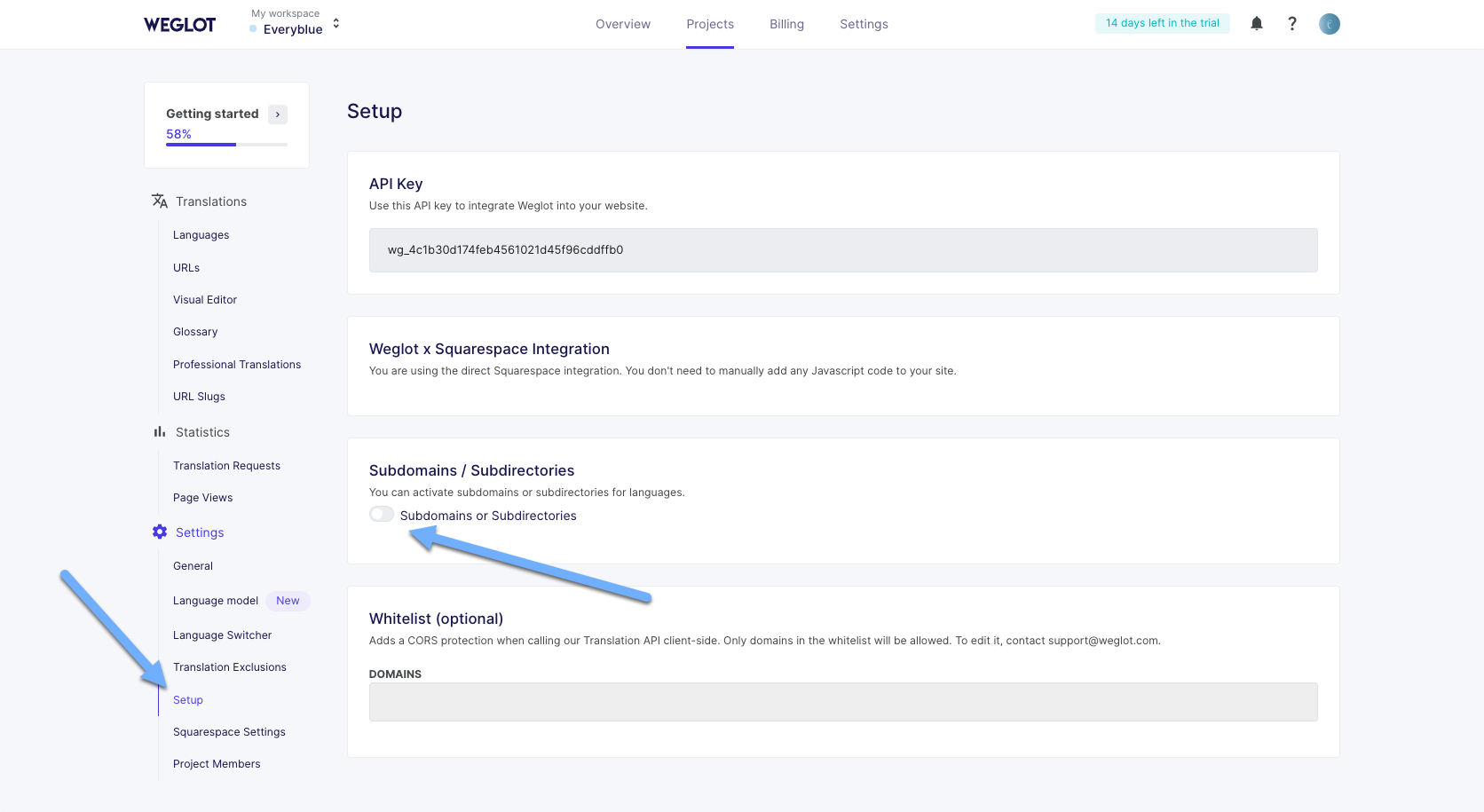
Task: Open Visual Editor
Action: (205, 300)
